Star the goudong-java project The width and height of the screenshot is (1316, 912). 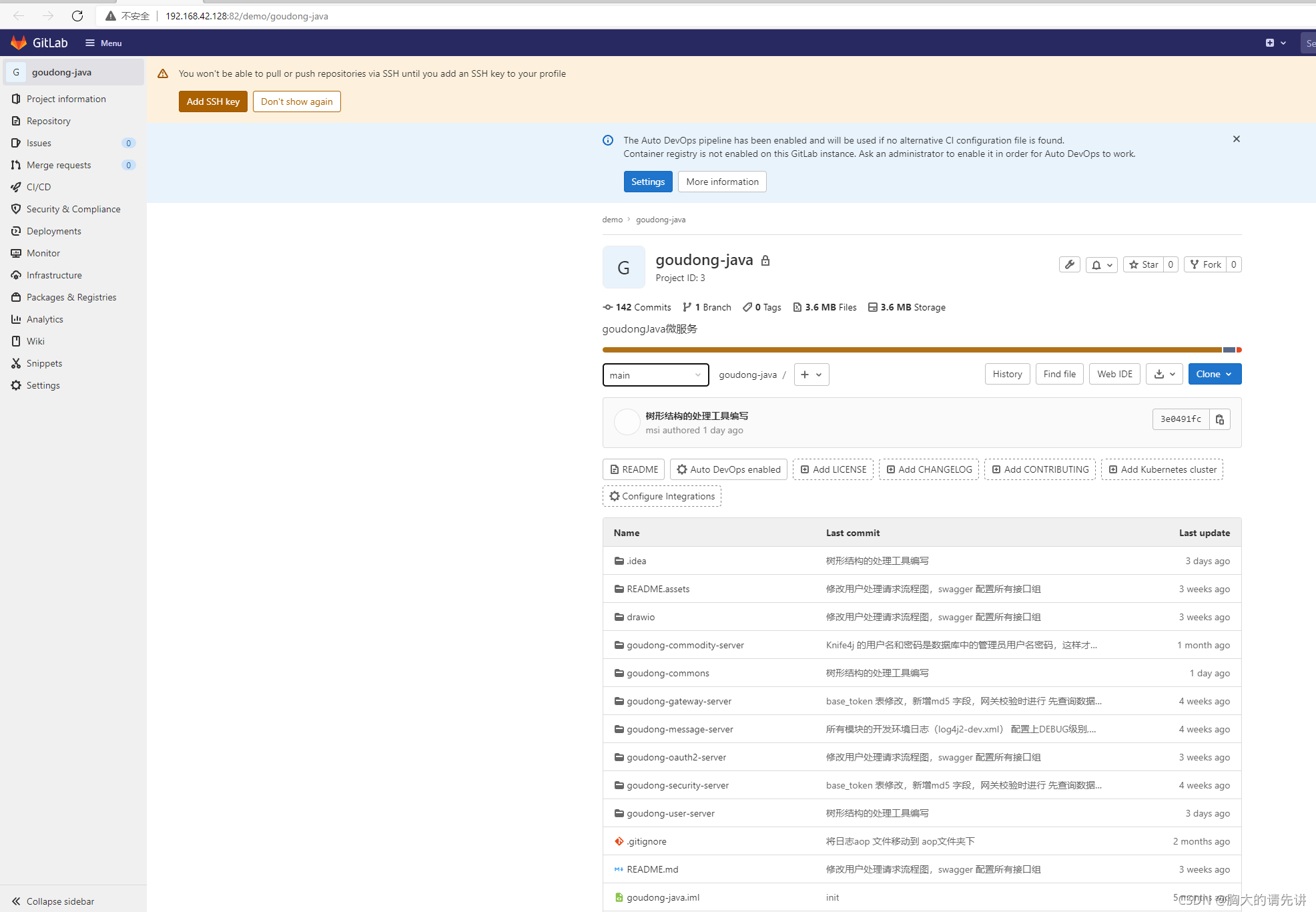[1144, 264]
